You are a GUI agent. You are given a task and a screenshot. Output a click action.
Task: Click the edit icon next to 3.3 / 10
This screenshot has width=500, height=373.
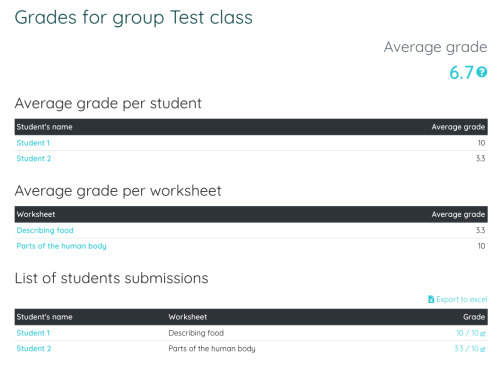click(483, 349)
